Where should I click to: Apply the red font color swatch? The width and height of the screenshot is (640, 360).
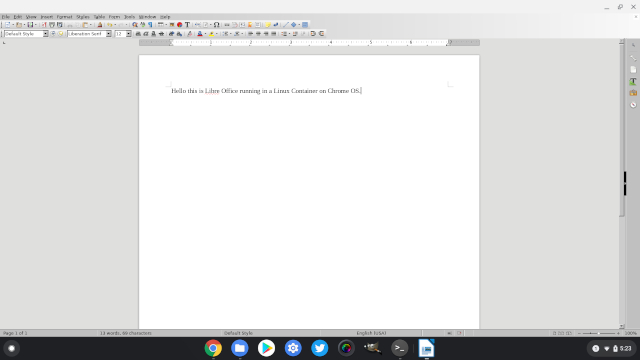(200, 34)
